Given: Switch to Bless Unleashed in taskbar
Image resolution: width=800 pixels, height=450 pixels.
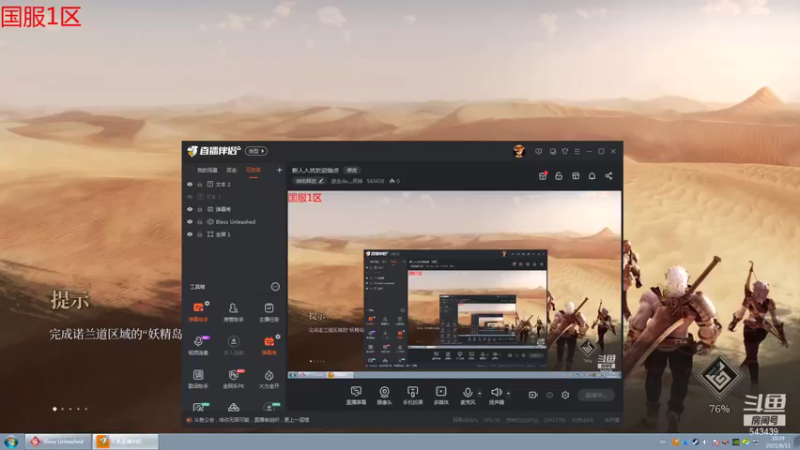Looking at the screenshot, I should [58, 442].
